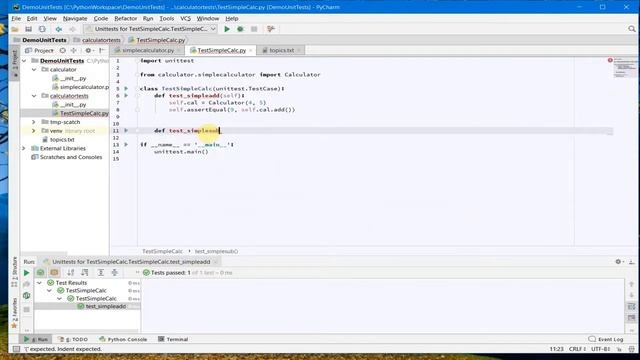
Task: Open the Project view selector dropdown
Action: tap(39, 50)
